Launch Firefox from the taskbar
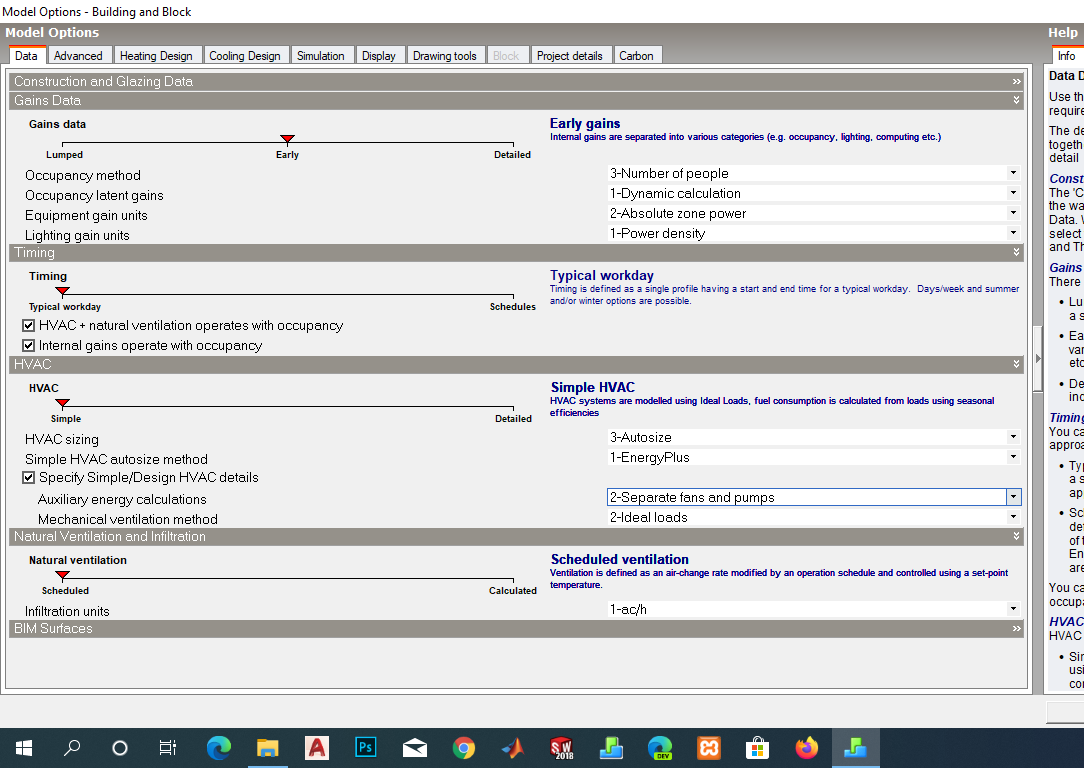 pos(806,748)
